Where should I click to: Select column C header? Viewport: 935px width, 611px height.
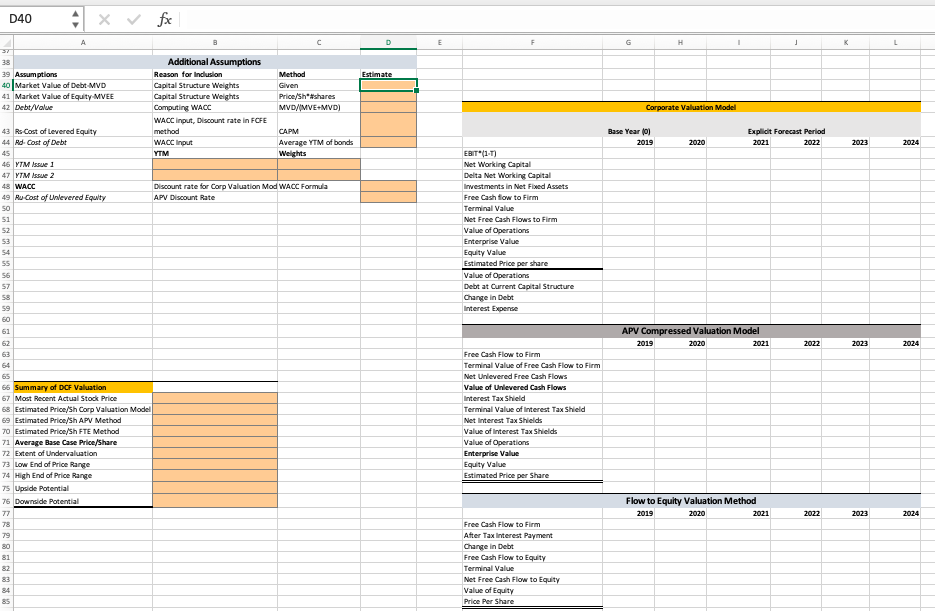[319, 42]
